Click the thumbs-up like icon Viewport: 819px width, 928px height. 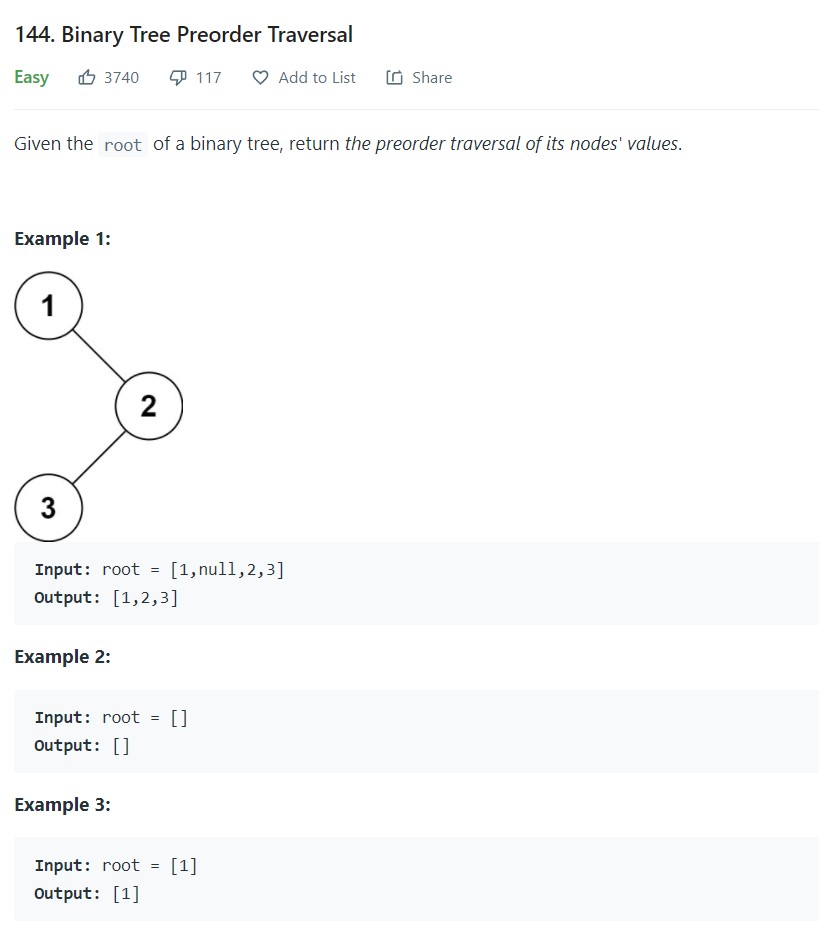(x=87, y=77)
